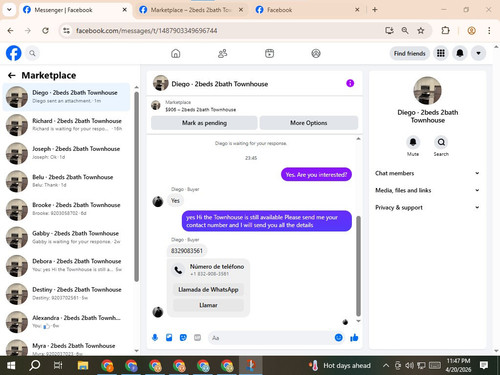
Task: Send a thumbs-up like
Action: pos(354,338)
